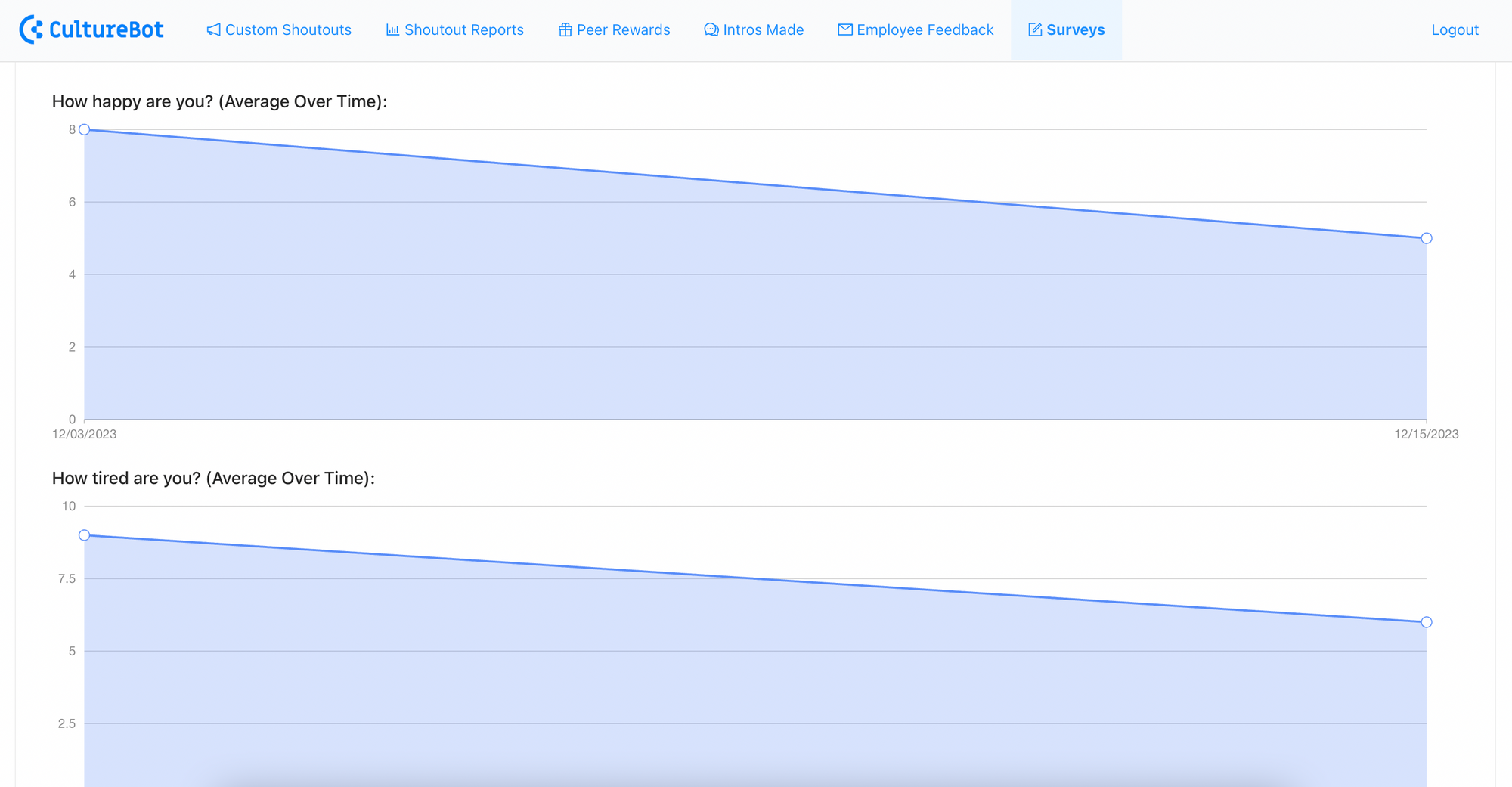This screenshot has width=1512, height=787.
Task: Log out using the Logout link
Action: [x=1455, y=29]
